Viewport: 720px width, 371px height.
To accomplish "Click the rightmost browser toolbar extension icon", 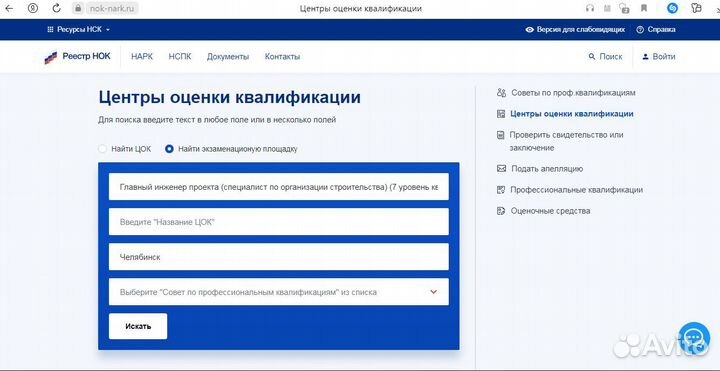I will tap(697, 8).
